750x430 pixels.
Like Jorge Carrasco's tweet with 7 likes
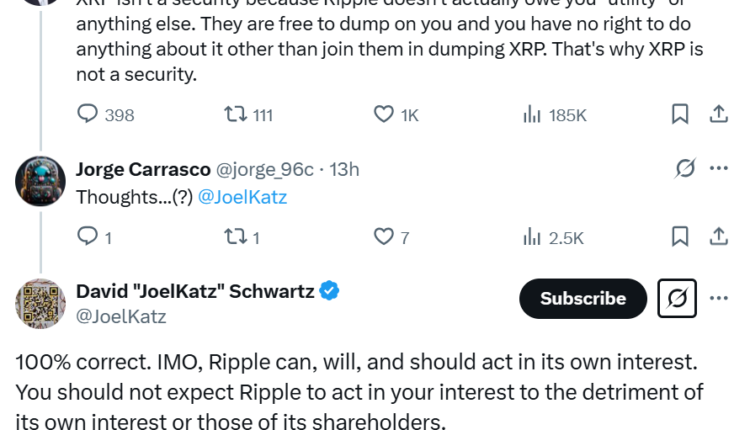tap(383, 237)
